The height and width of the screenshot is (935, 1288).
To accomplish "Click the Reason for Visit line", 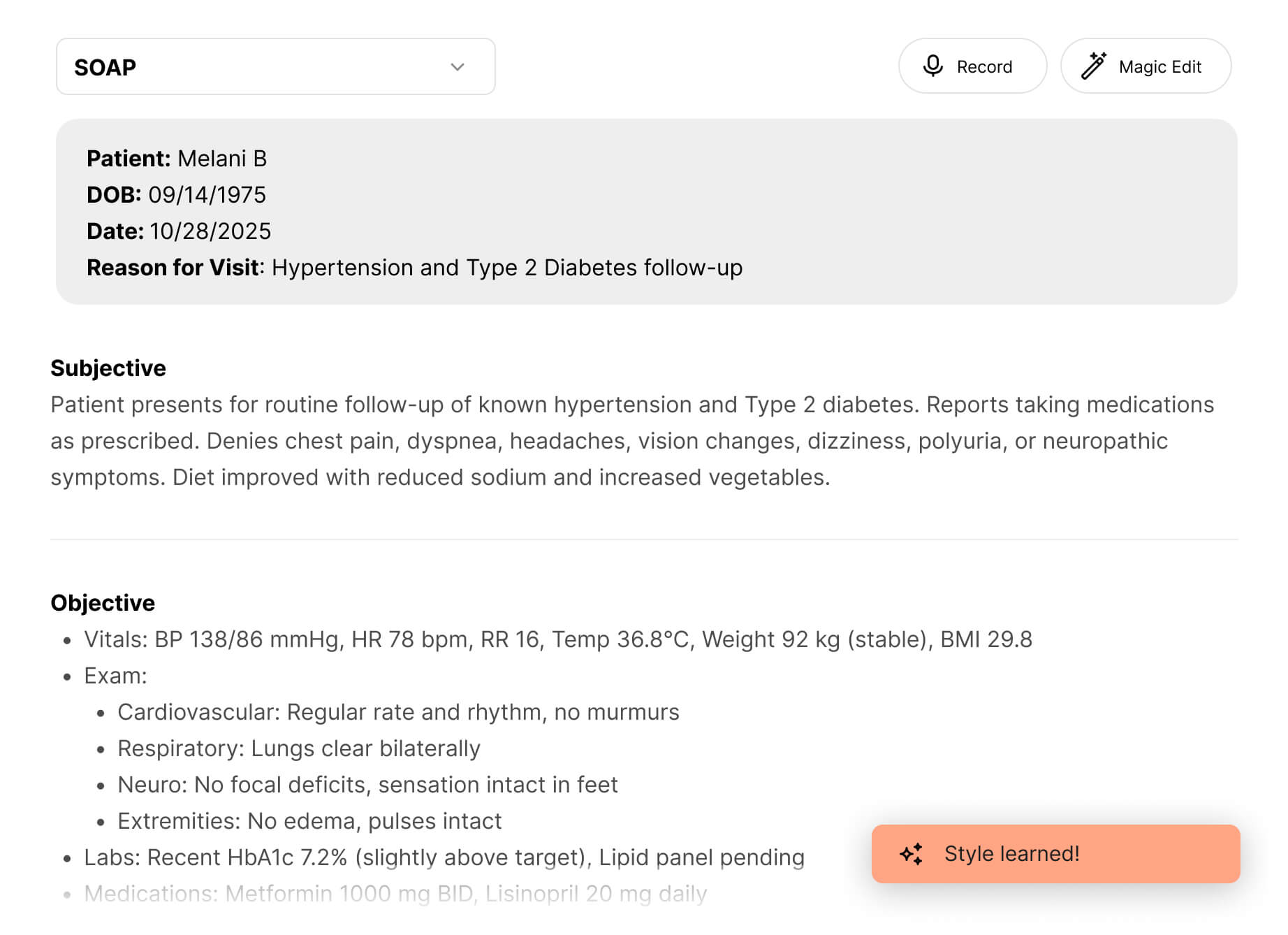I will [414, 268].
